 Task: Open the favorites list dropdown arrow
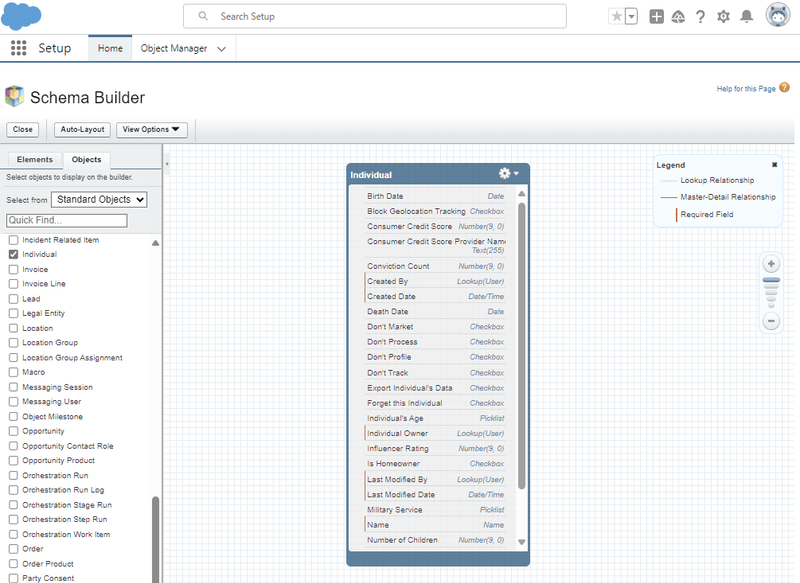click(x=632, y=16)
